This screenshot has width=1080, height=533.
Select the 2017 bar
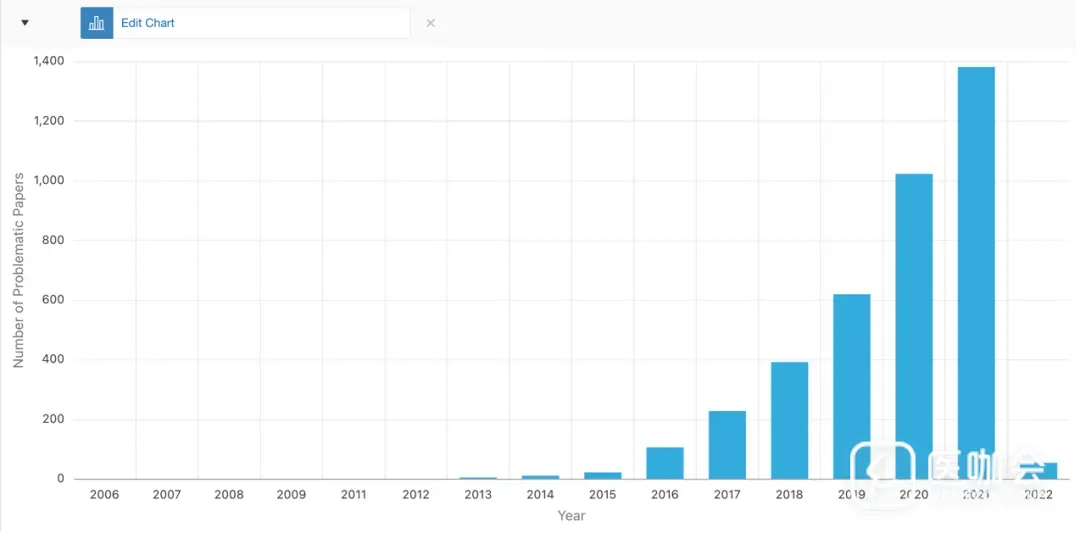pyautogui.click(x=727, y=444)
